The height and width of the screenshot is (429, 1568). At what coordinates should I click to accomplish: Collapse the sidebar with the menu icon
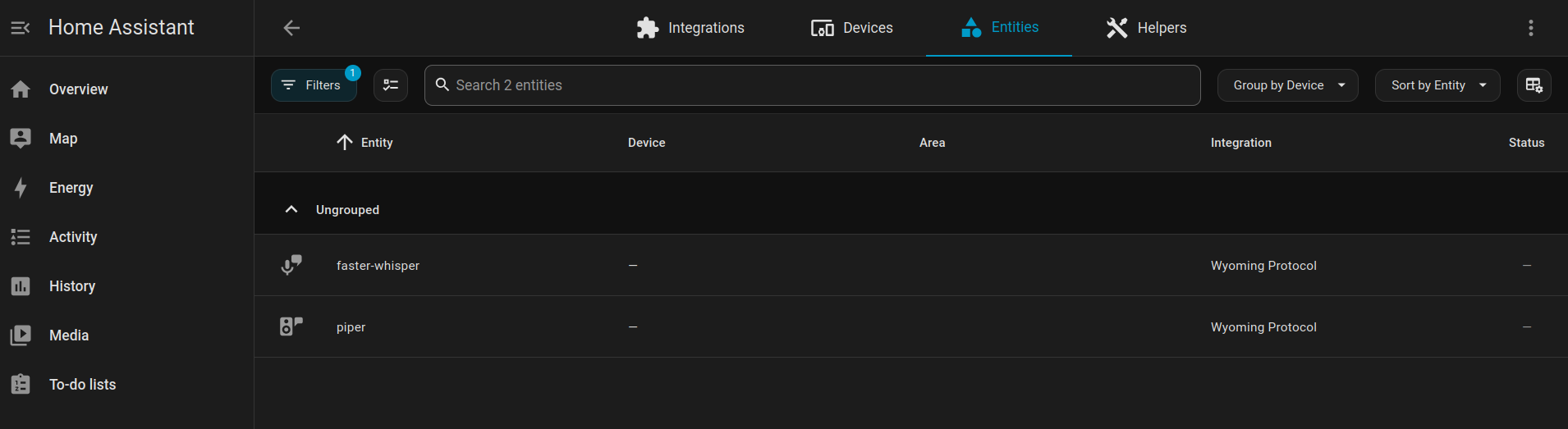21,28
